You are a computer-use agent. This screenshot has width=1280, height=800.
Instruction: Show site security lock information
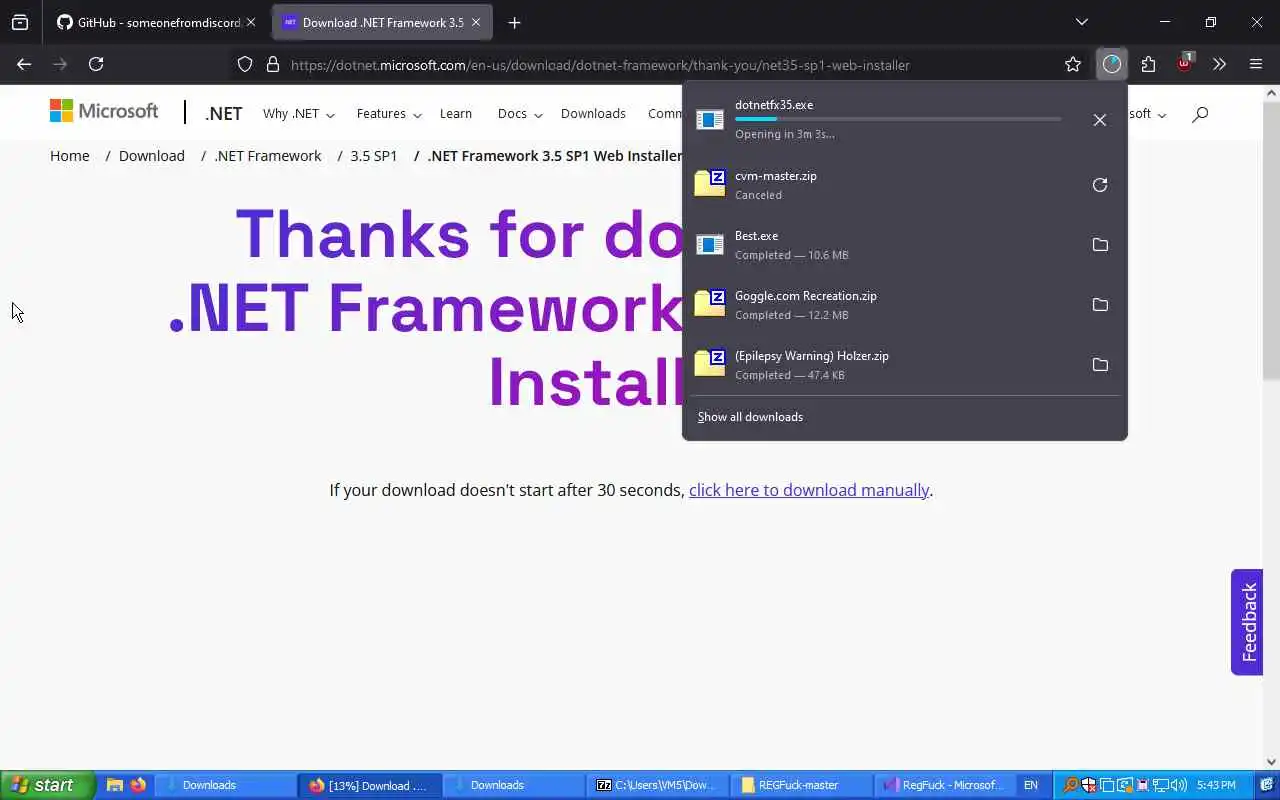click(x=272, y=64)
